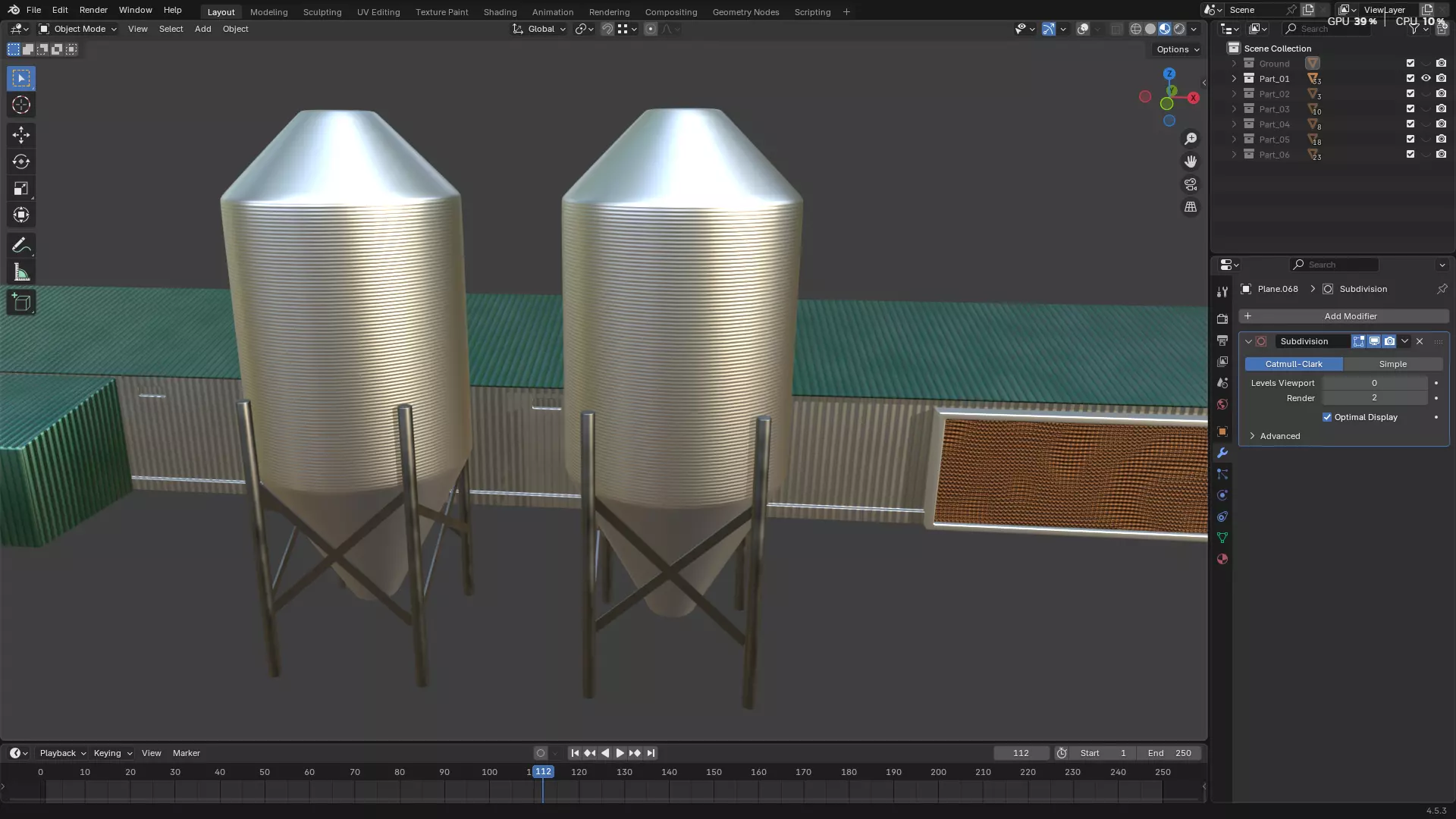Viewport: 1456px width, 819px height.
Task: Toggle exclude checkbox for Part_01 collection
Action: point(1410,78)
